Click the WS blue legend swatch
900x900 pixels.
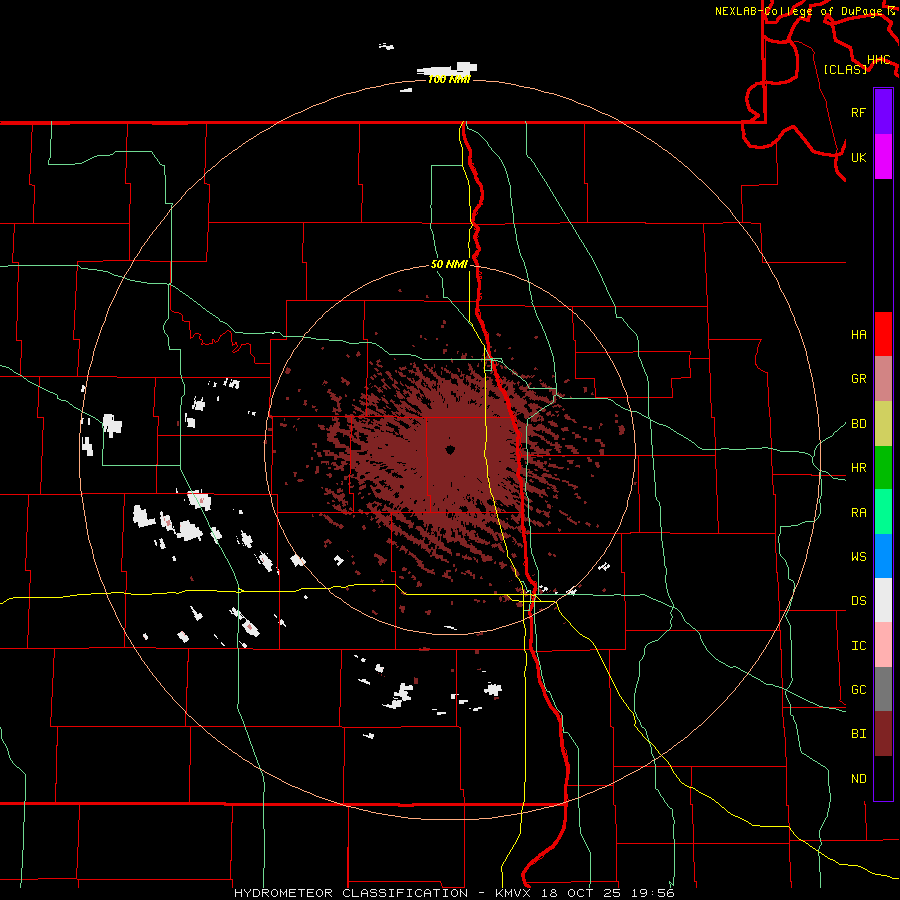(x=883, y=556)
